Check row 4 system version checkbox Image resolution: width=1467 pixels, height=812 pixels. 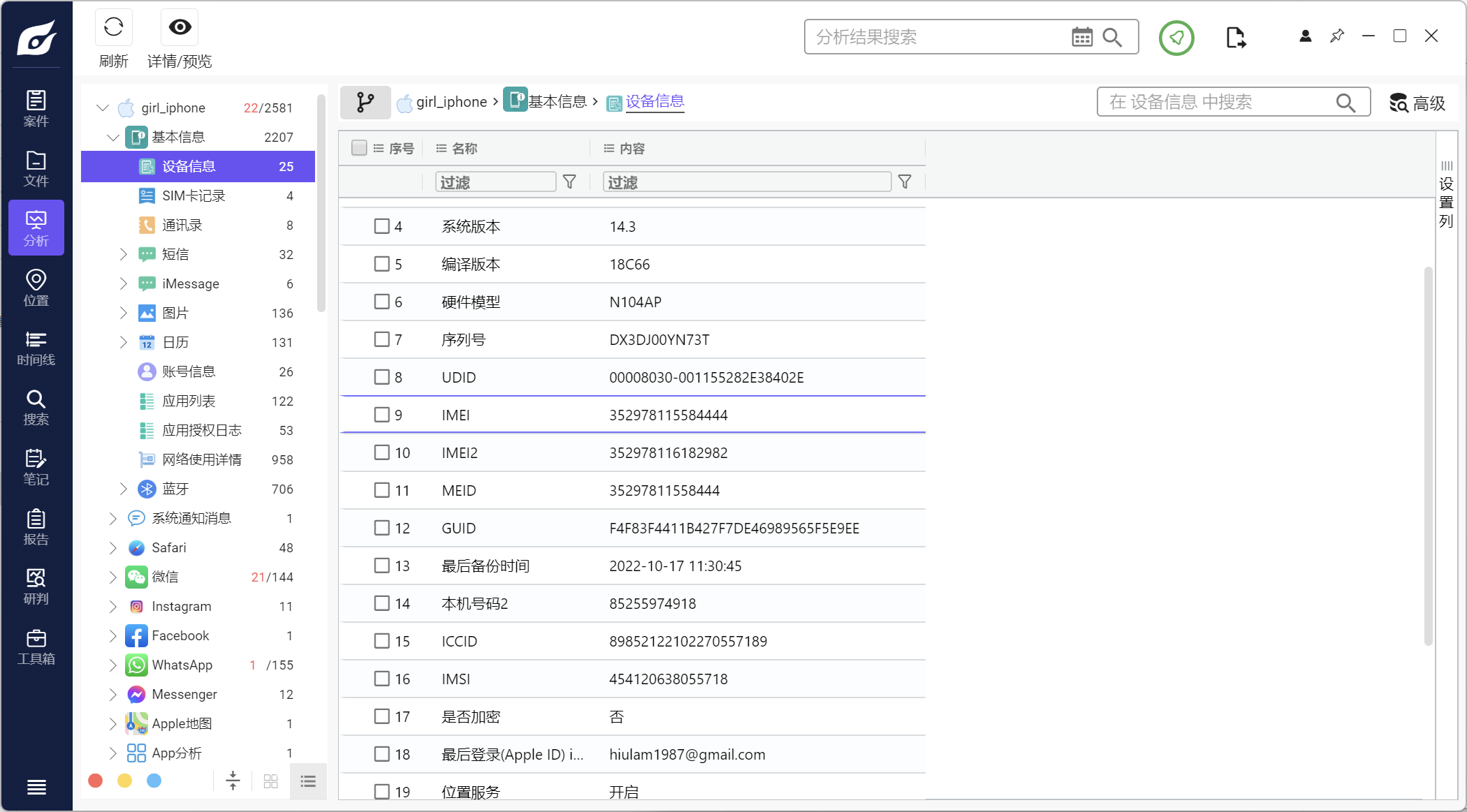(x=381, y=226)
